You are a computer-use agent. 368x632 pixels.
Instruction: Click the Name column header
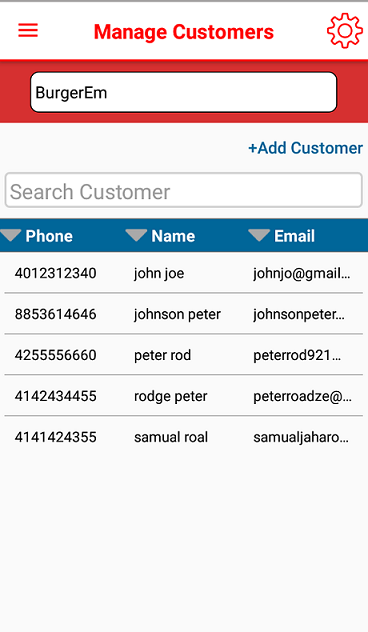point(173,236)
